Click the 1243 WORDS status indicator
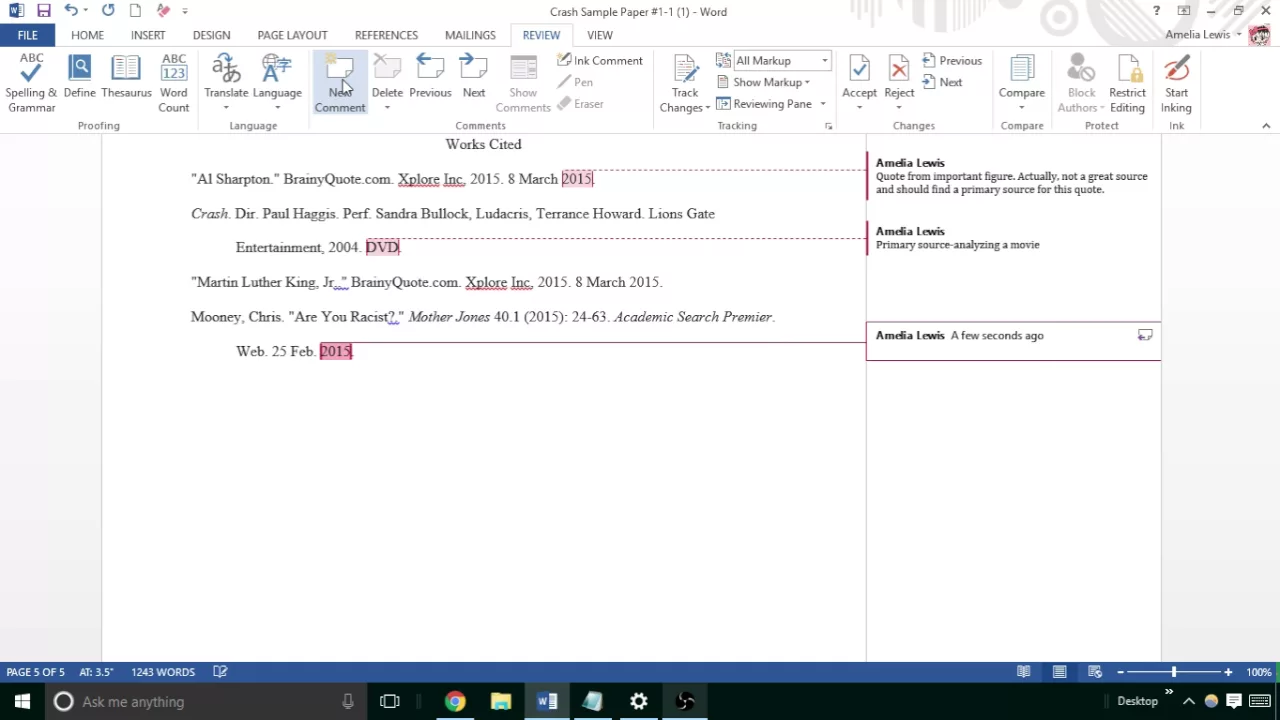 tap(163, 672)
